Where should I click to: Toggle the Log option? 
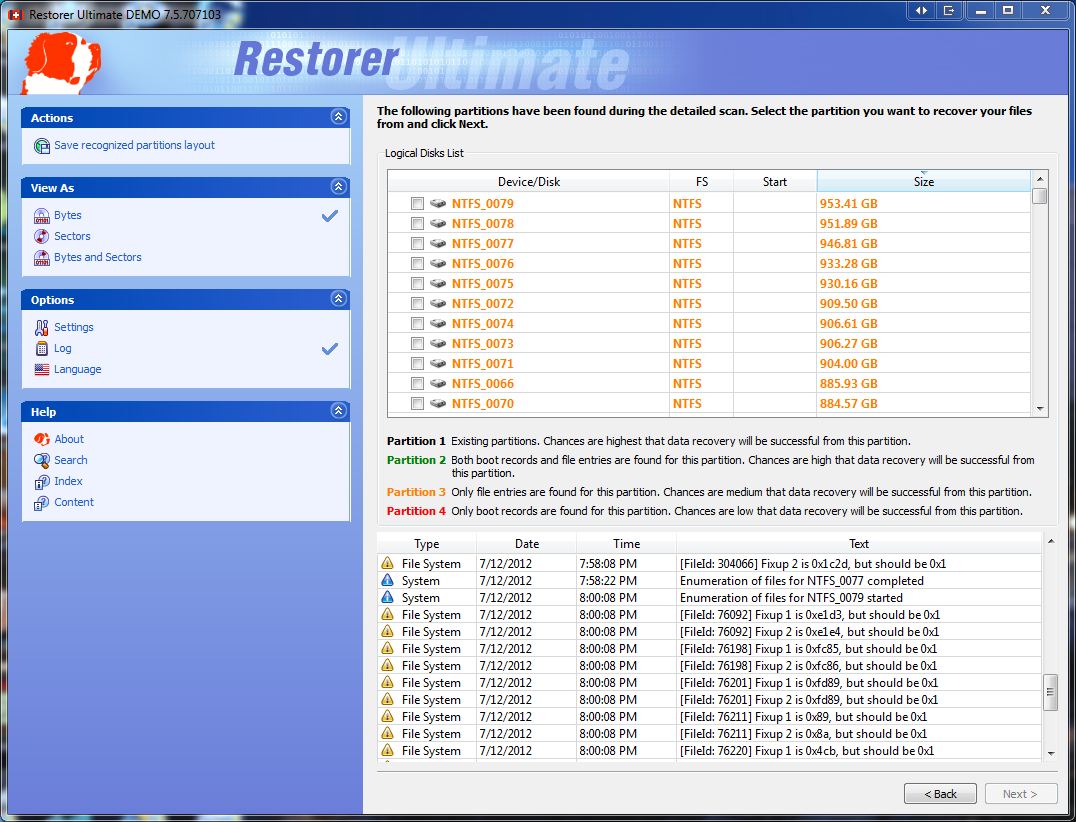62,349
